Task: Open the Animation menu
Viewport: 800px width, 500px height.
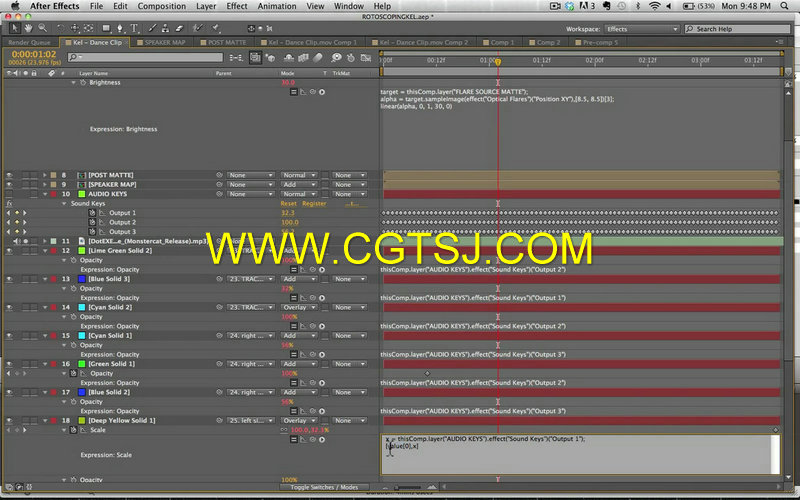Action: (x=277, y=6)
